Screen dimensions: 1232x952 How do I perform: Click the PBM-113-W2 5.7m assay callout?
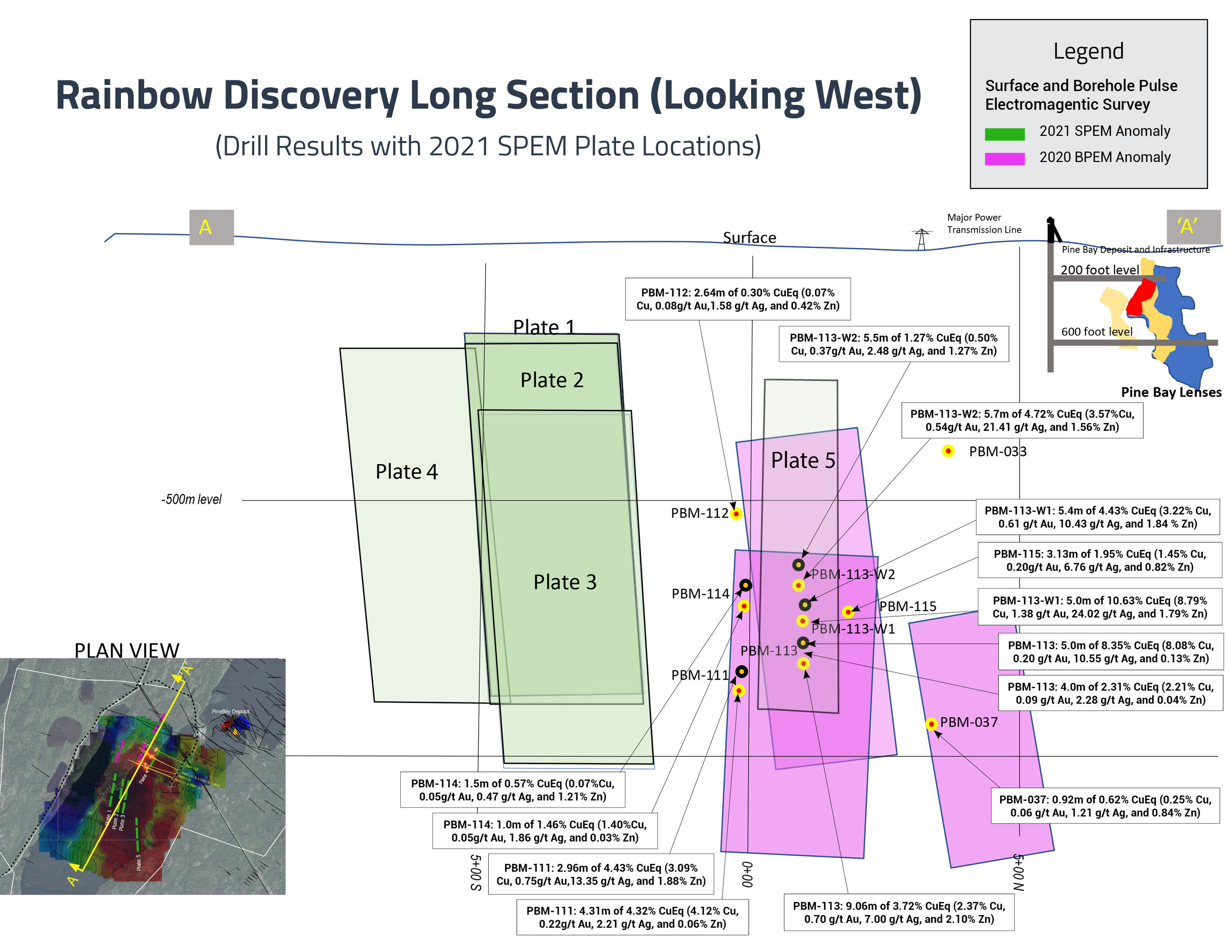[x=1022, y=420]
